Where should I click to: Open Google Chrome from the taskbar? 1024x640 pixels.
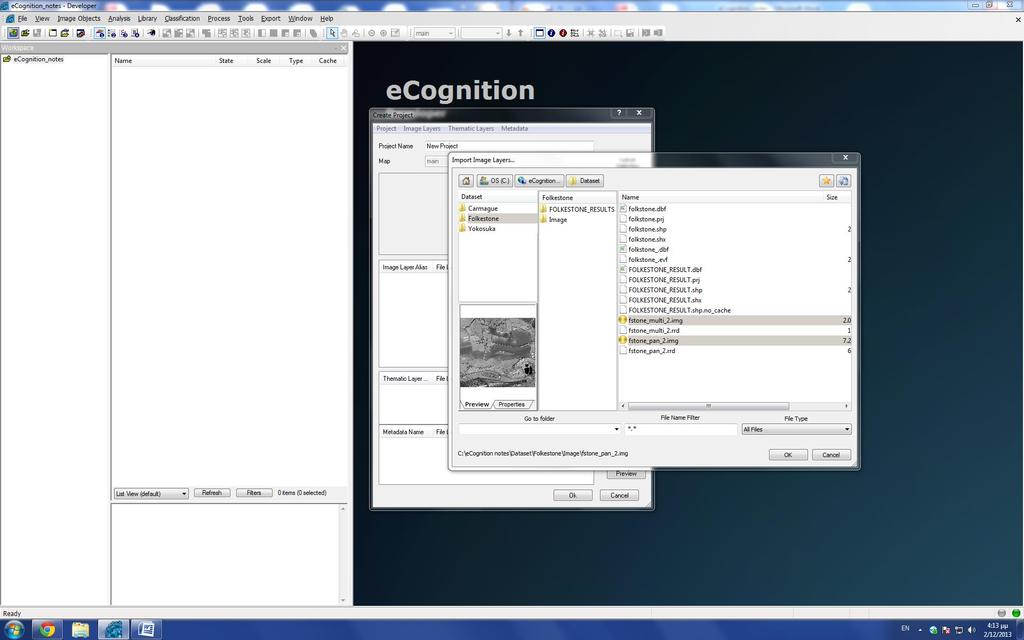tap(47, 630)
